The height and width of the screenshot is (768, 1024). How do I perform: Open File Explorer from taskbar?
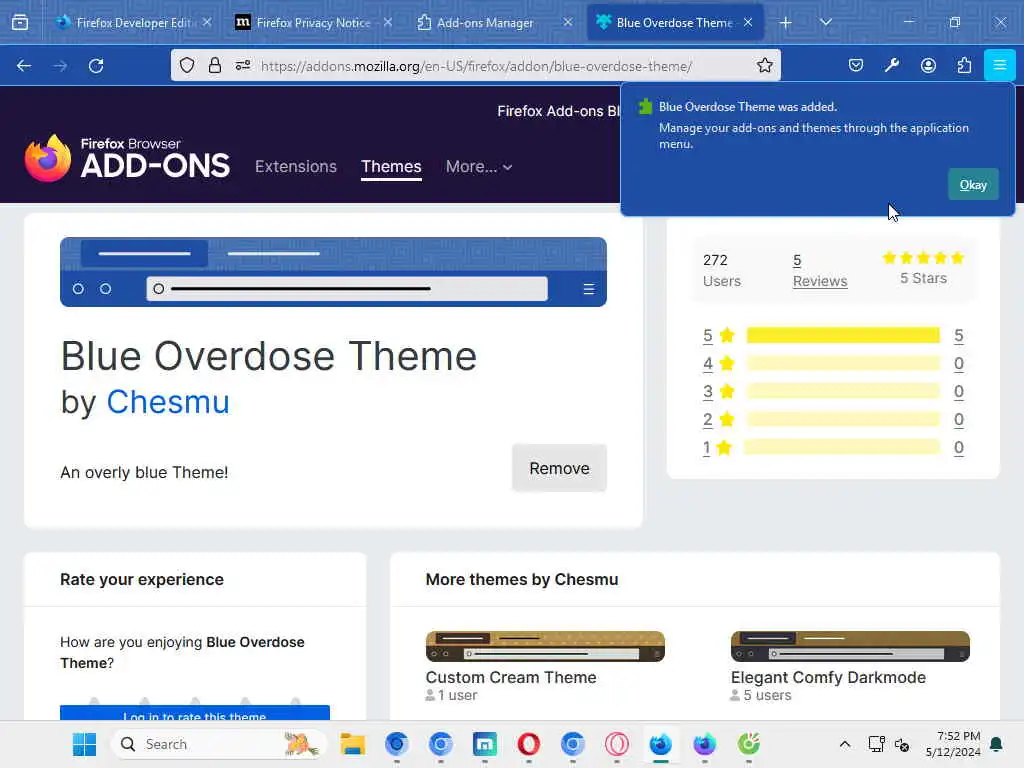click(353, 744)
